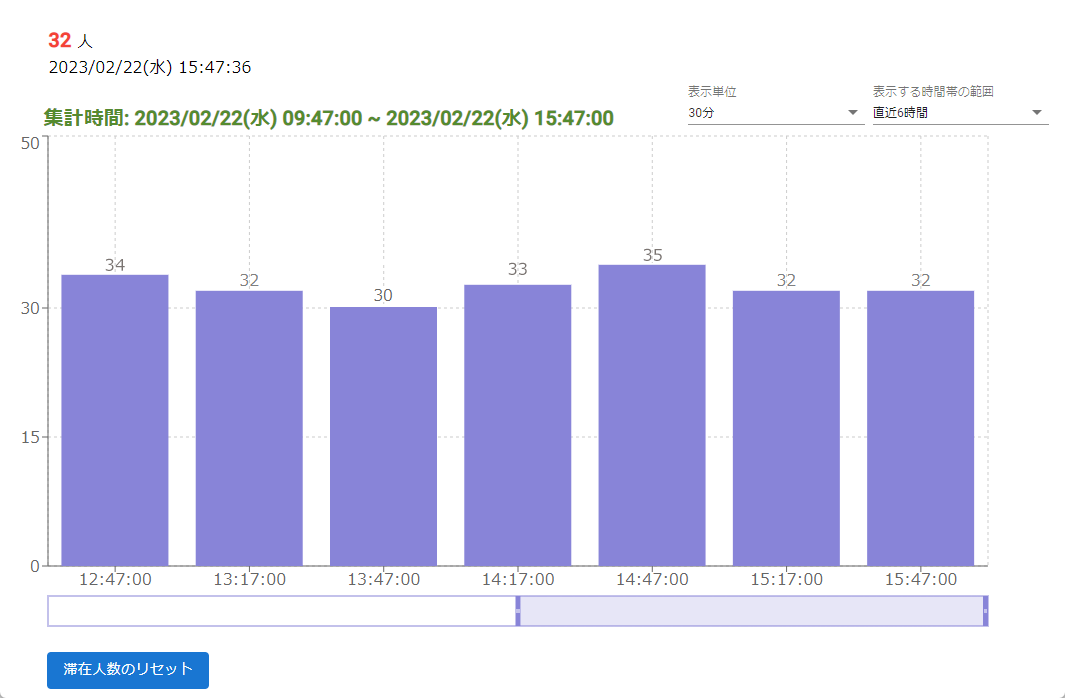Click the 14:17:00 bar showing 33
Image resolution: width=1065 pixels, height=698 pixels.
point(518,425)
